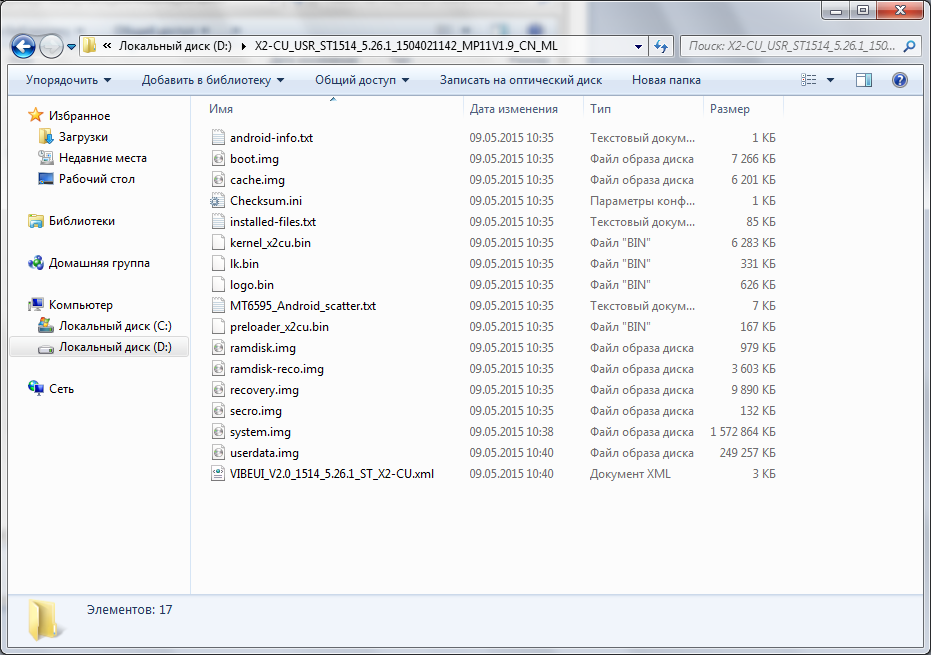Click the secro.img file icon

pyautogui.click(x=218, y=411)
